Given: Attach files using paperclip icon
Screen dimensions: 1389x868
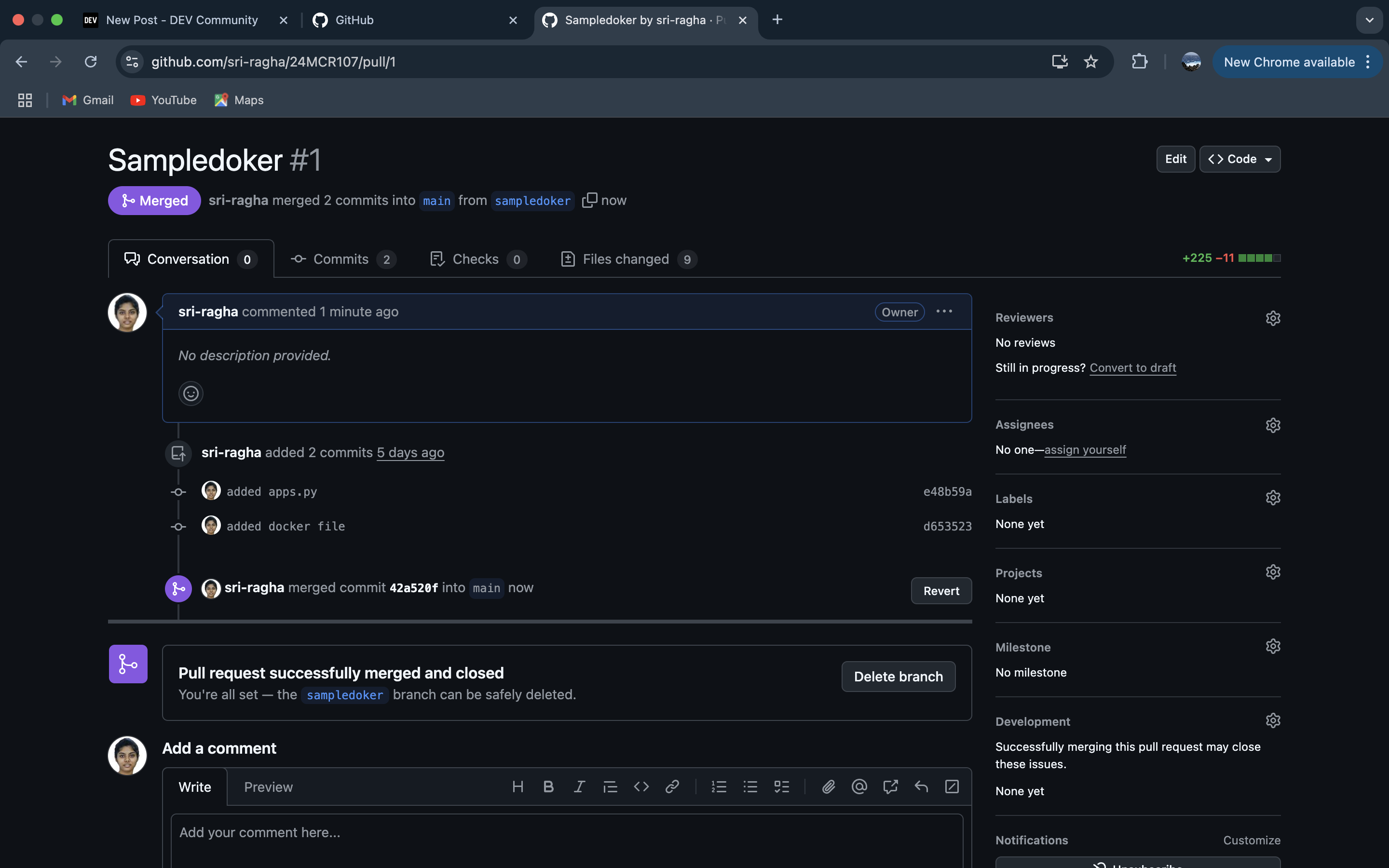Looking at the screenshot, I should pos(828,787).
